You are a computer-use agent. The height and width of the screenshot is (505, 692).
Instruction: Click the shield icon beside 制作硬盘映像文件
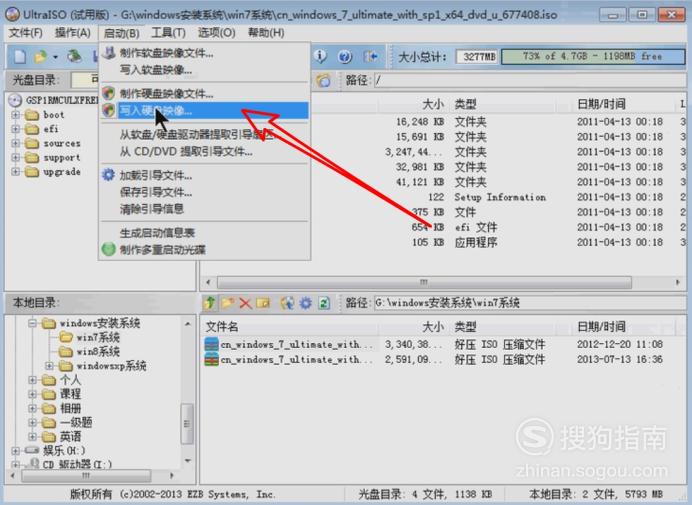coord(109,93)
